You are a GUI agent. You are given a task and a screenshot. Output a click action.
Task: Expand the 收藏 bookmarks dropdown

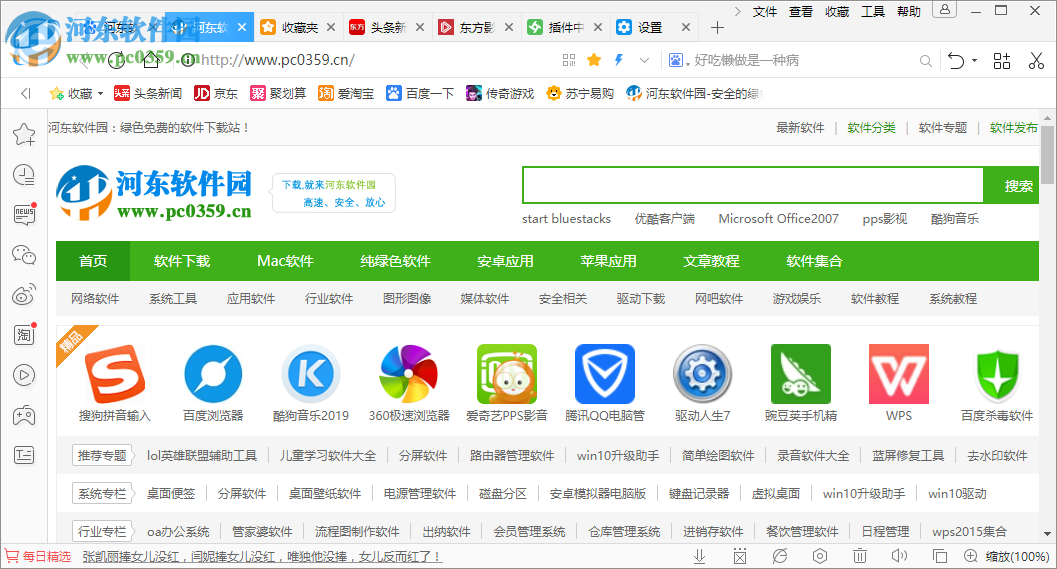tap(100, 94)
